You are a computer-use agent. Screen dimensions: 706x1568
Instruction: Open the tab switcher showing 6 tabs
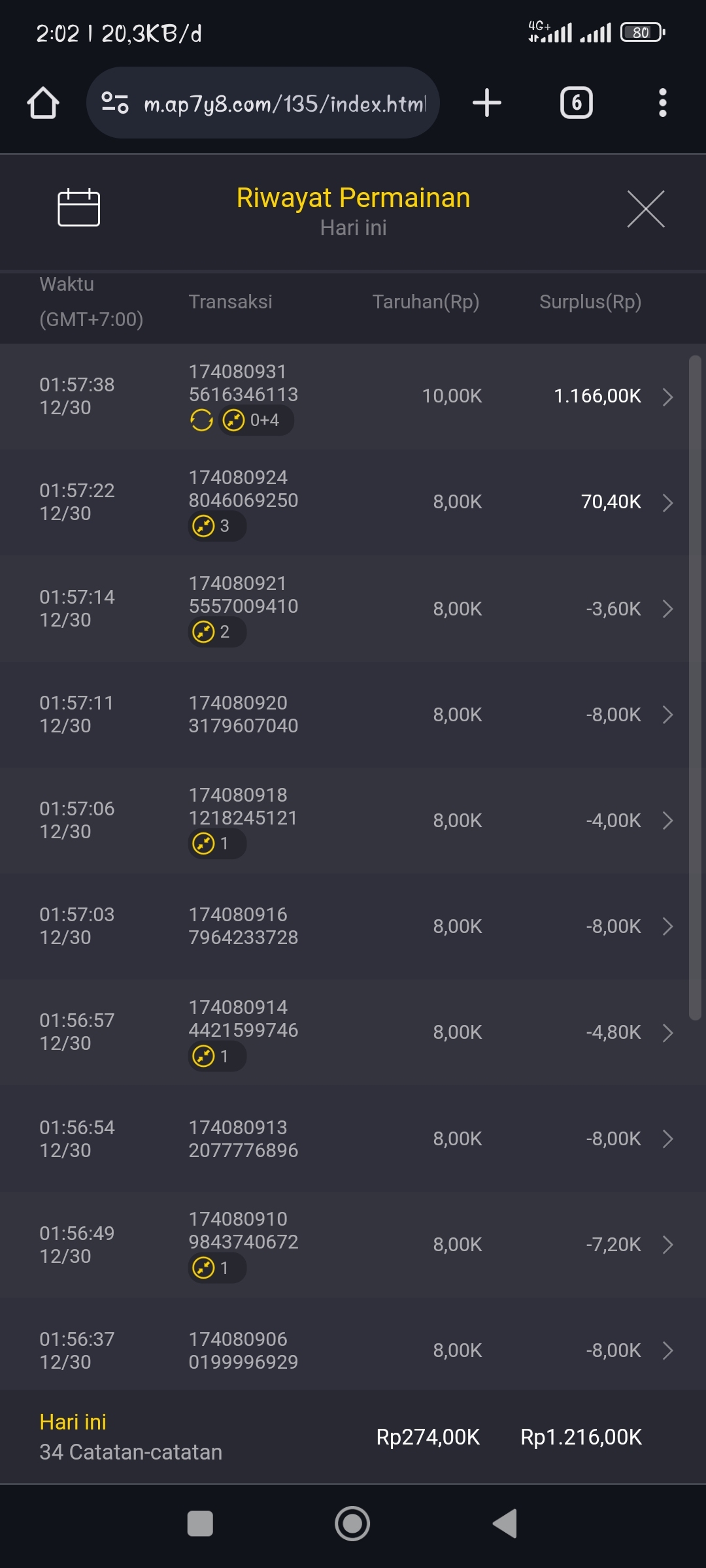(576, 103)
